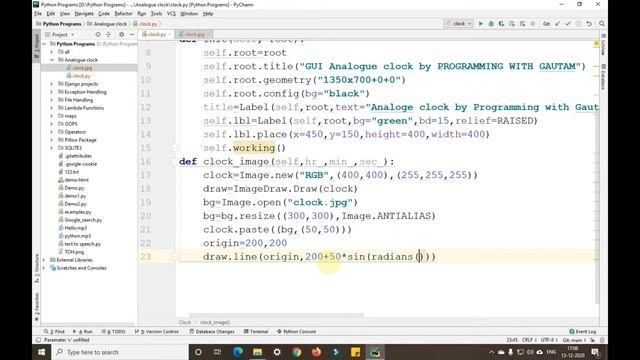Open the Tools menu
The width and height of the screenshot is (640, 360).
(x=156, y=13)
